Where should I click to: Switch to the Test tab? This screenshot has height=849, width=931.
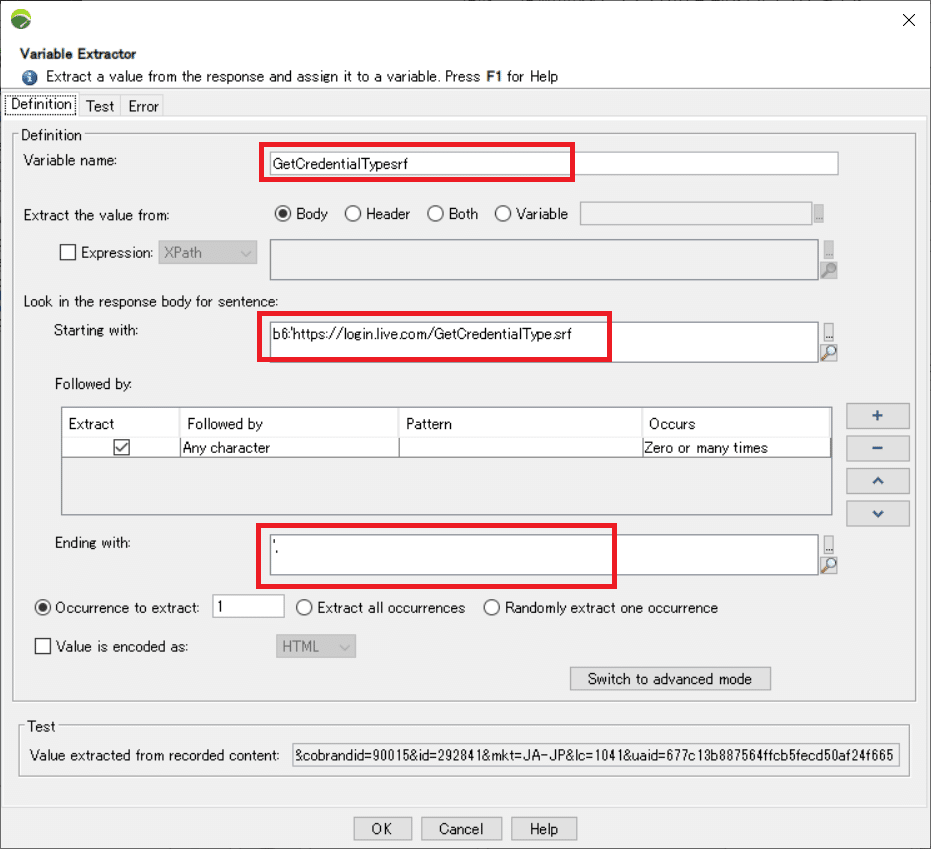(100, 106)
